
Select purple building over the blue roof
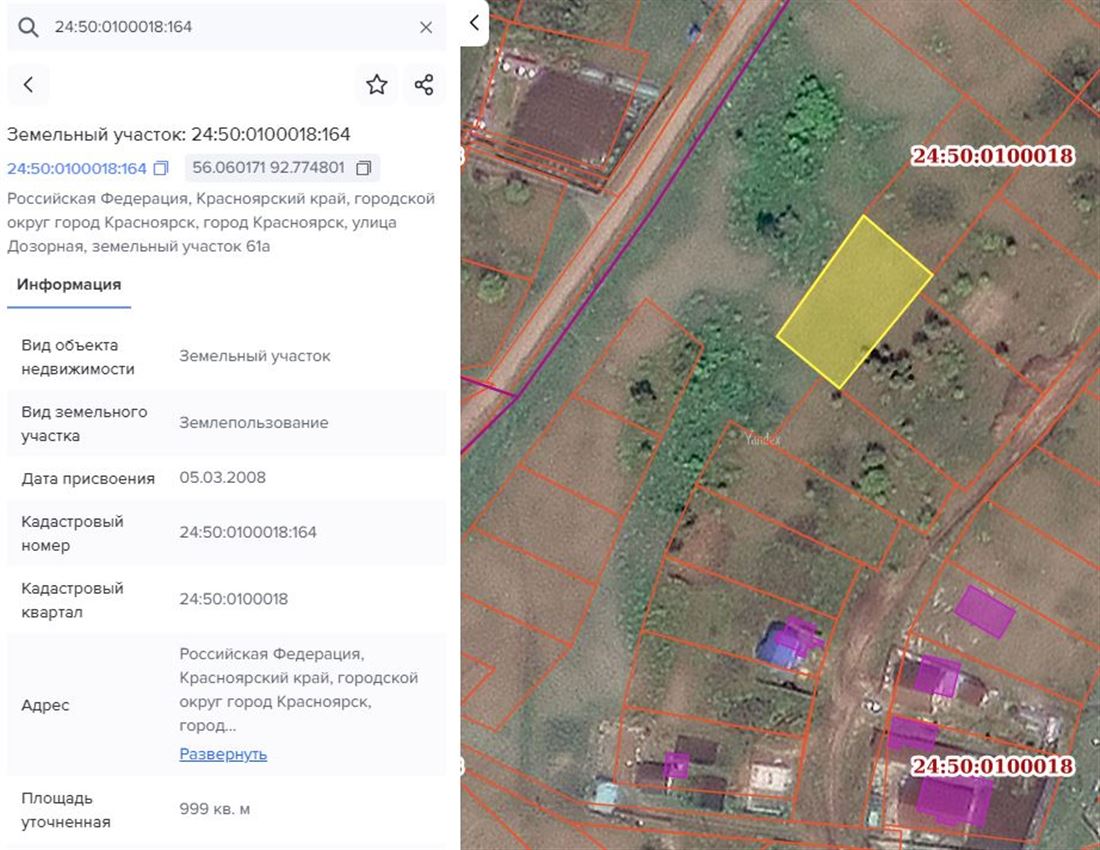pyautogui.click(x=798, y=634)
